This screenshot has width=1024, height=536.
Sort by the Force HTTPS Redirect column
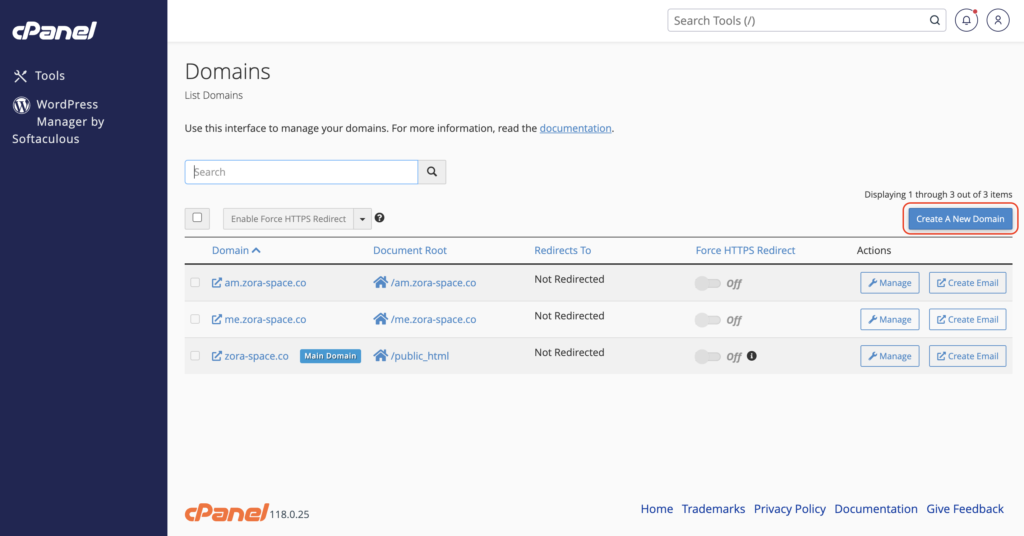745,250
